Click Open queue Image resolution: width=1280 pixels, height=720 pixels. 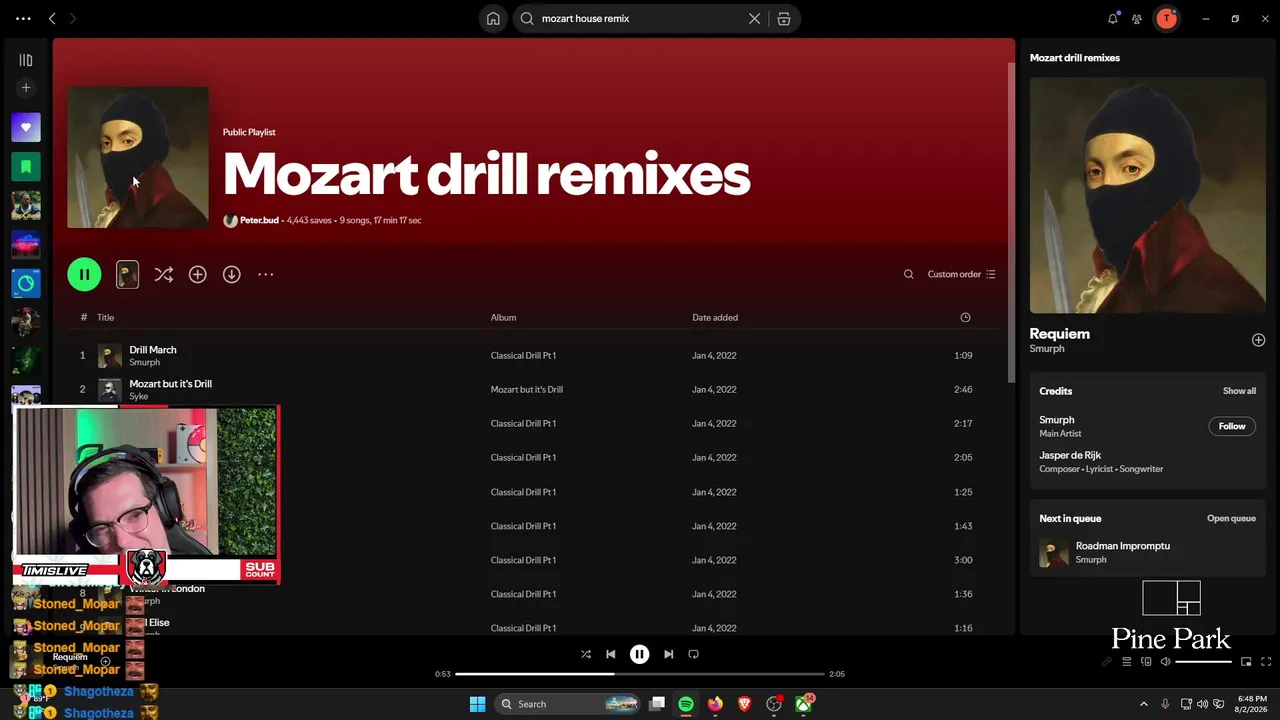(x=1231, y=518)
